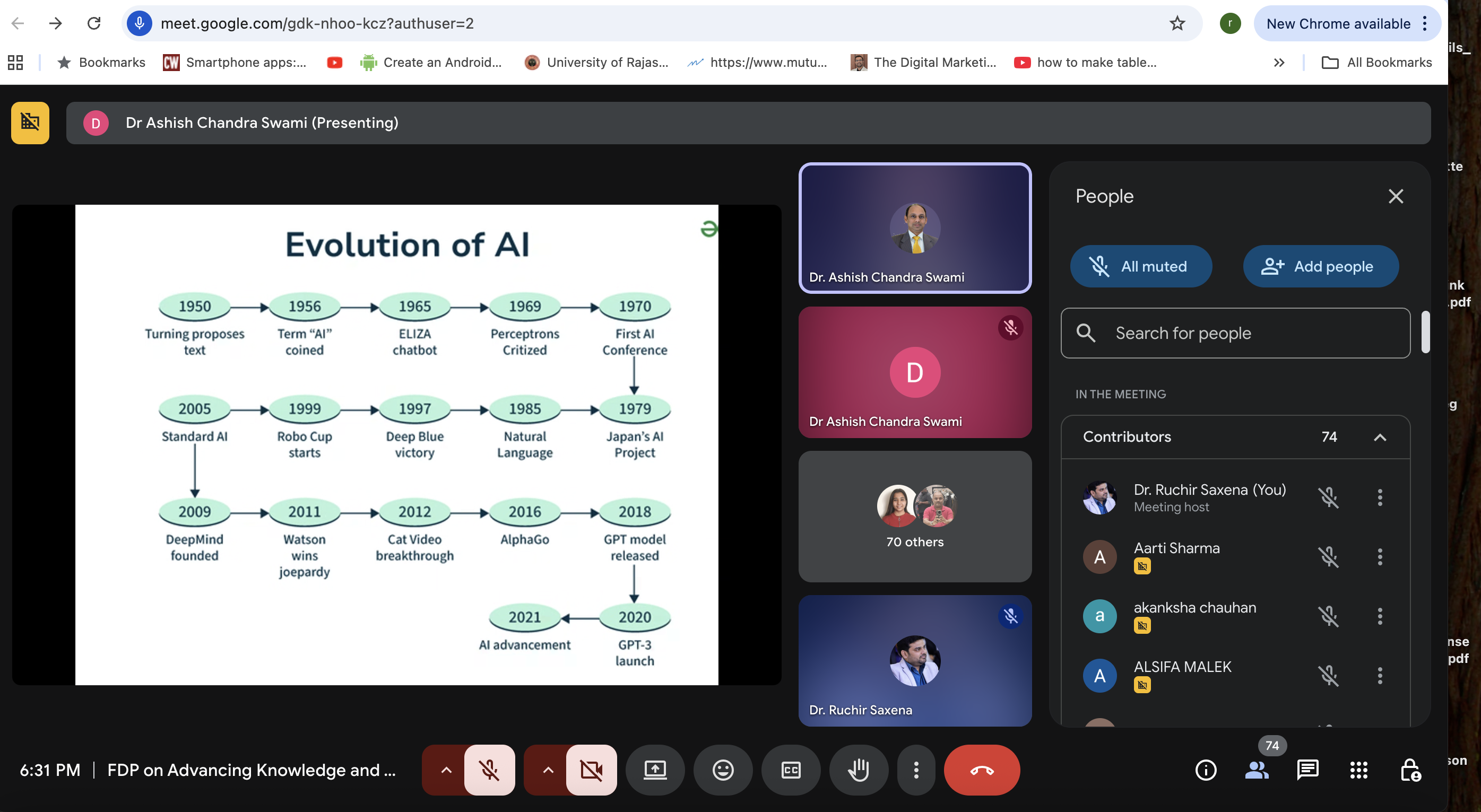Open the chat with everyone icon
Image resolution: width=1481 pixels, height=812 pixels.
pyautogui.click(x=1307, y=770)
